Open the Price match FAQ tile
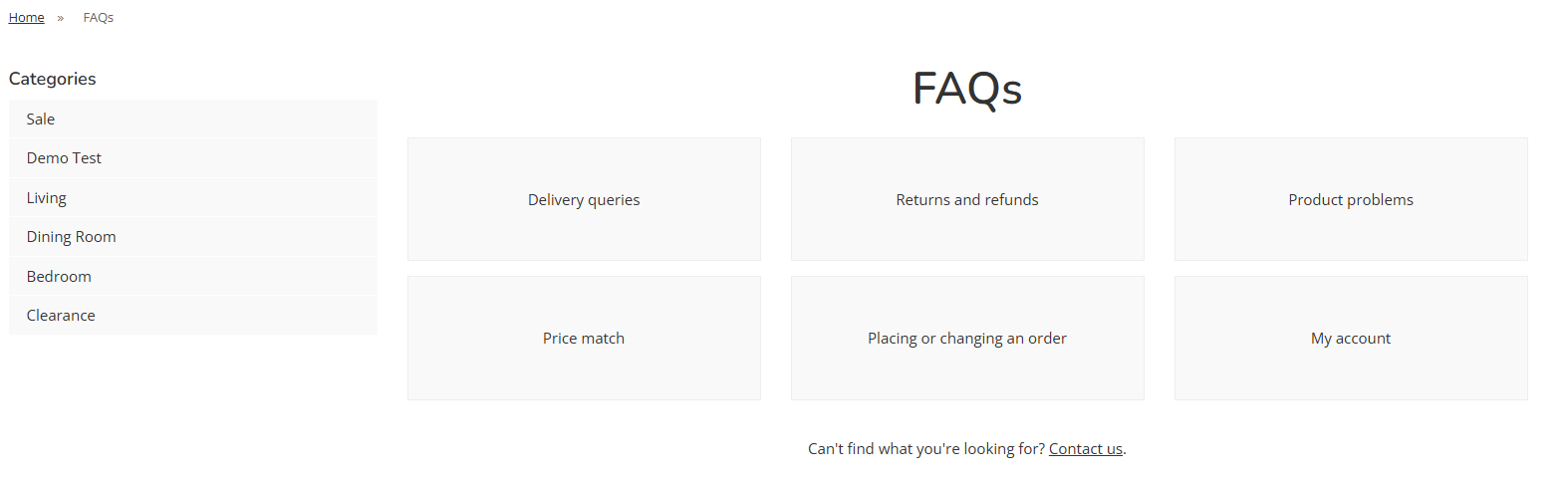The width and height of the screenshot is (1568, 483). [584, 339]
